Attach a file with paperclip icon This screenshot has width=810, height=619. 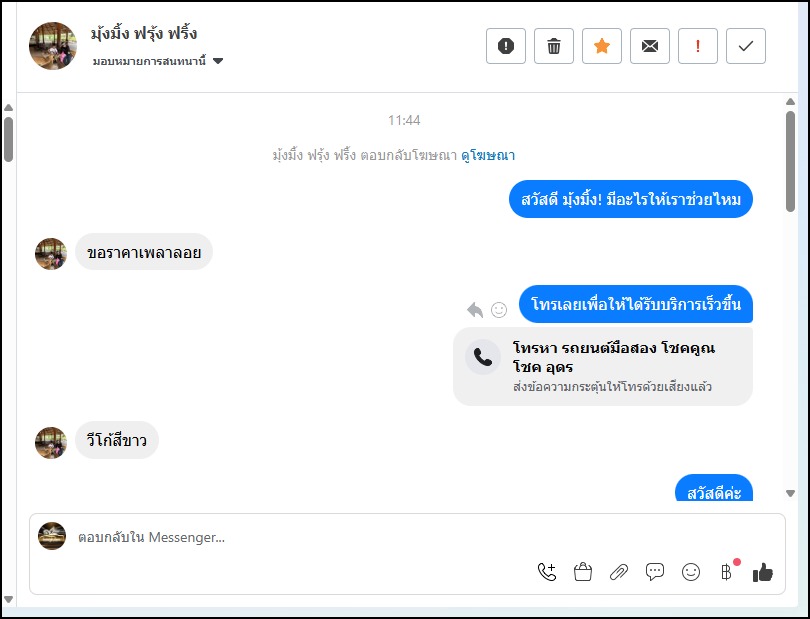tap(619, 572)
